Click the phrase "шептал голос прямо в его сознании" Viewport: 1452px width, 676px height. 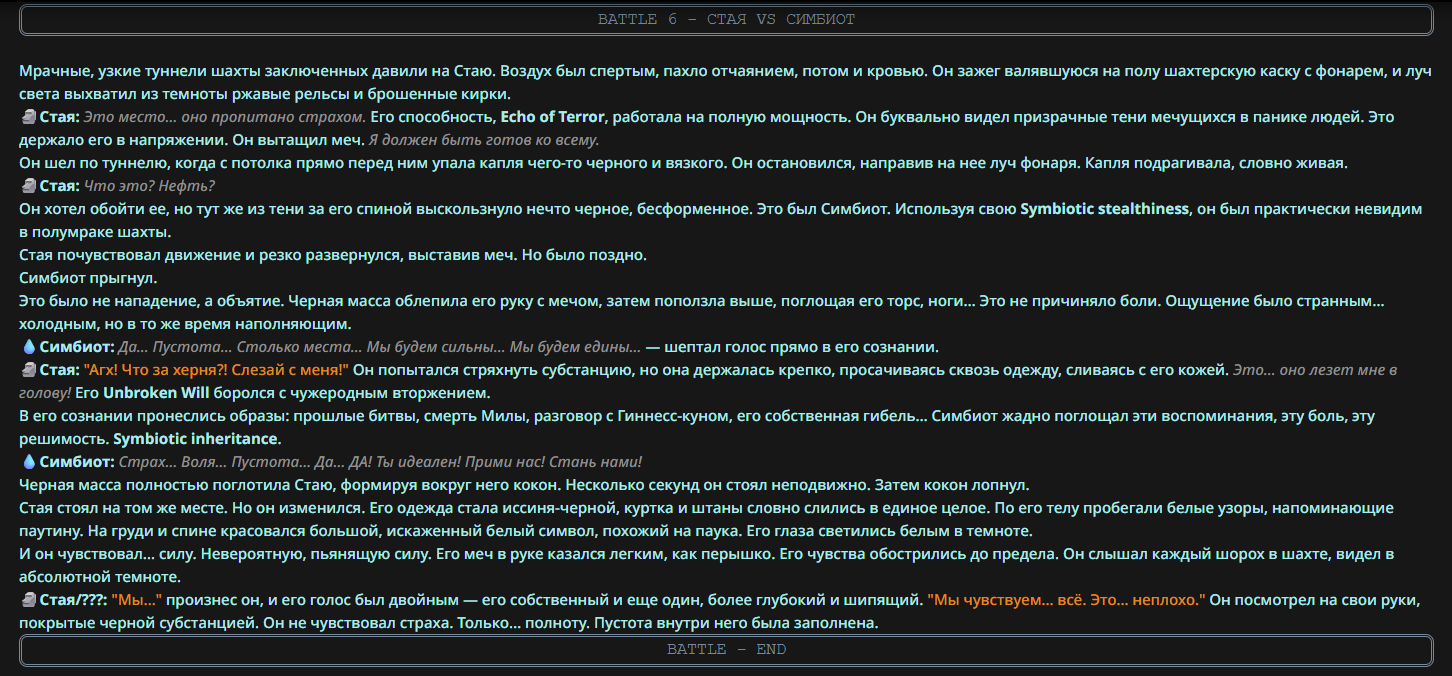pos(801,348)
